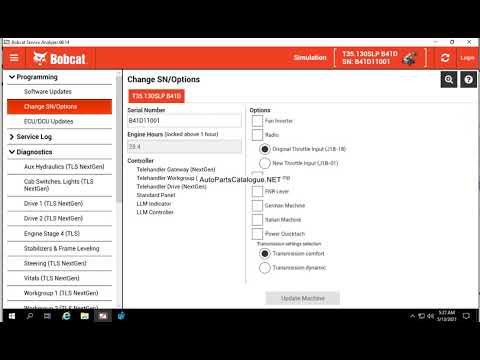Select New Throttle Input radio button
Viewport: 480px width, 360px height.
pyautogui.click(x=265, y=163)
